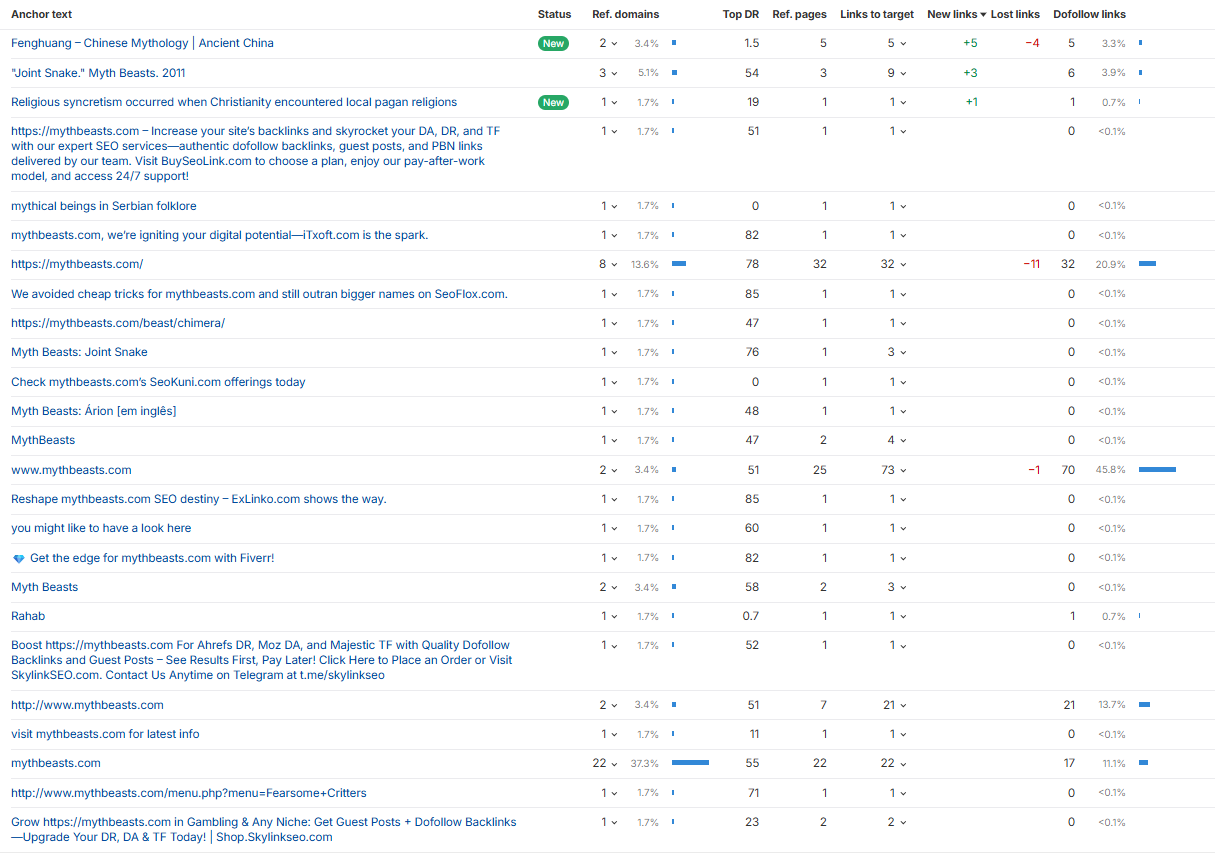Image resolution: width=1215 pixels, height=859 pixels.
Task: Open the https://mythbeasts.com/beast/chimera/ anchor link
Action: pos(118,323)
